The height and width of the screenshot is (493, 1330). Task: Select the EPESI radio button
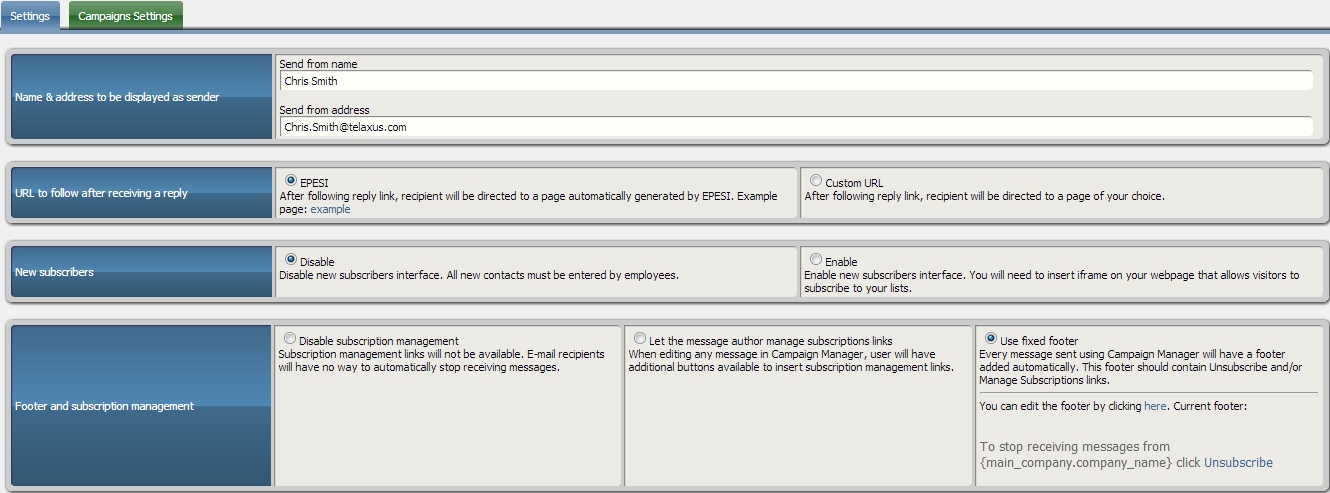point(291,181)
